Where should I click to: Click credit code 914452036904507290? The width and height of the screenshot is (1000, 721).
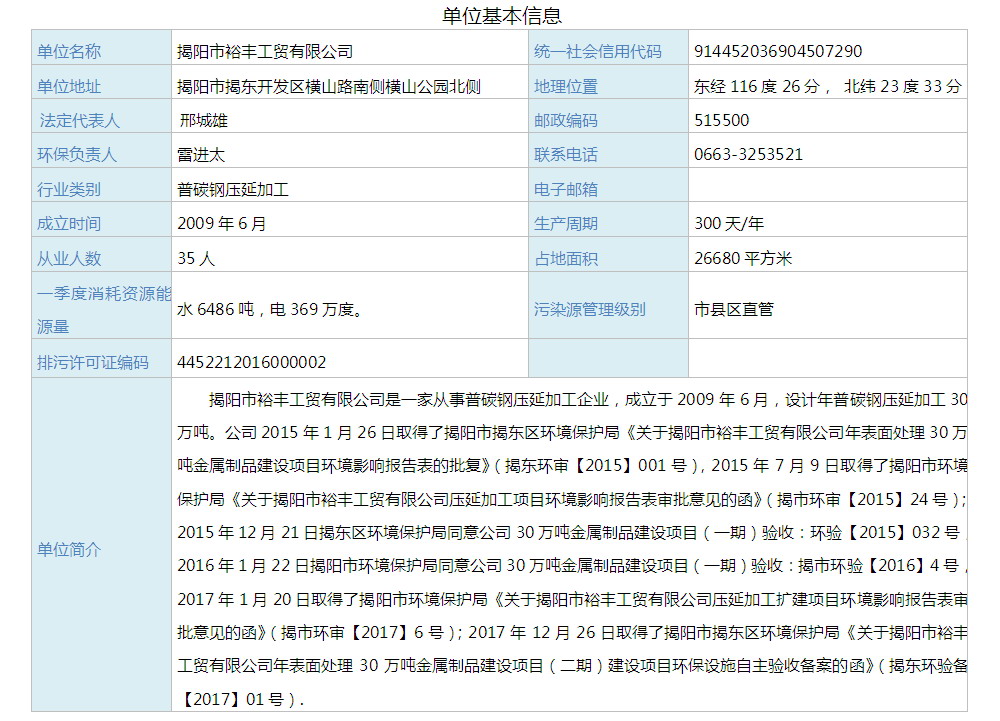pos(777,51)
